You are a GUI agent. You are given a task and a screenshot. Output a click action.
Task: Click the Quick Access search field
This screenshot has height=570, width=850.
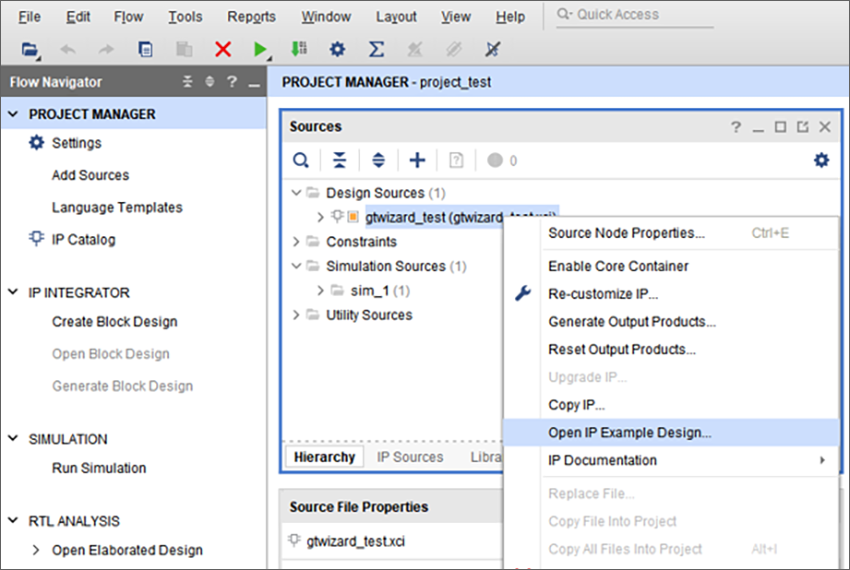pyautogui.click(x=635, y=15)
